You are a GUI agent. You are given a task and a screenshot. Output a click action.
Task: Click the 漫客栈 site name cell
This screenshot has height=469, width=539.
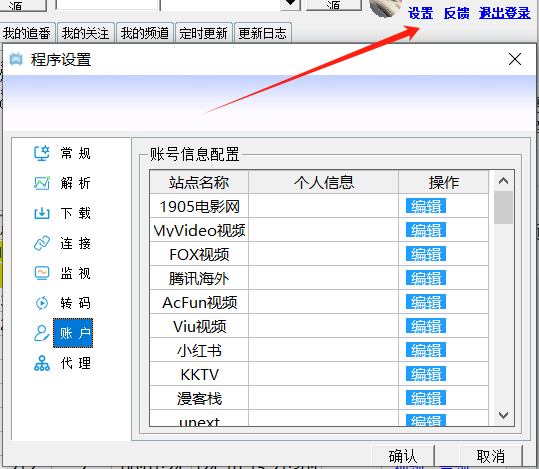point(199,399)
